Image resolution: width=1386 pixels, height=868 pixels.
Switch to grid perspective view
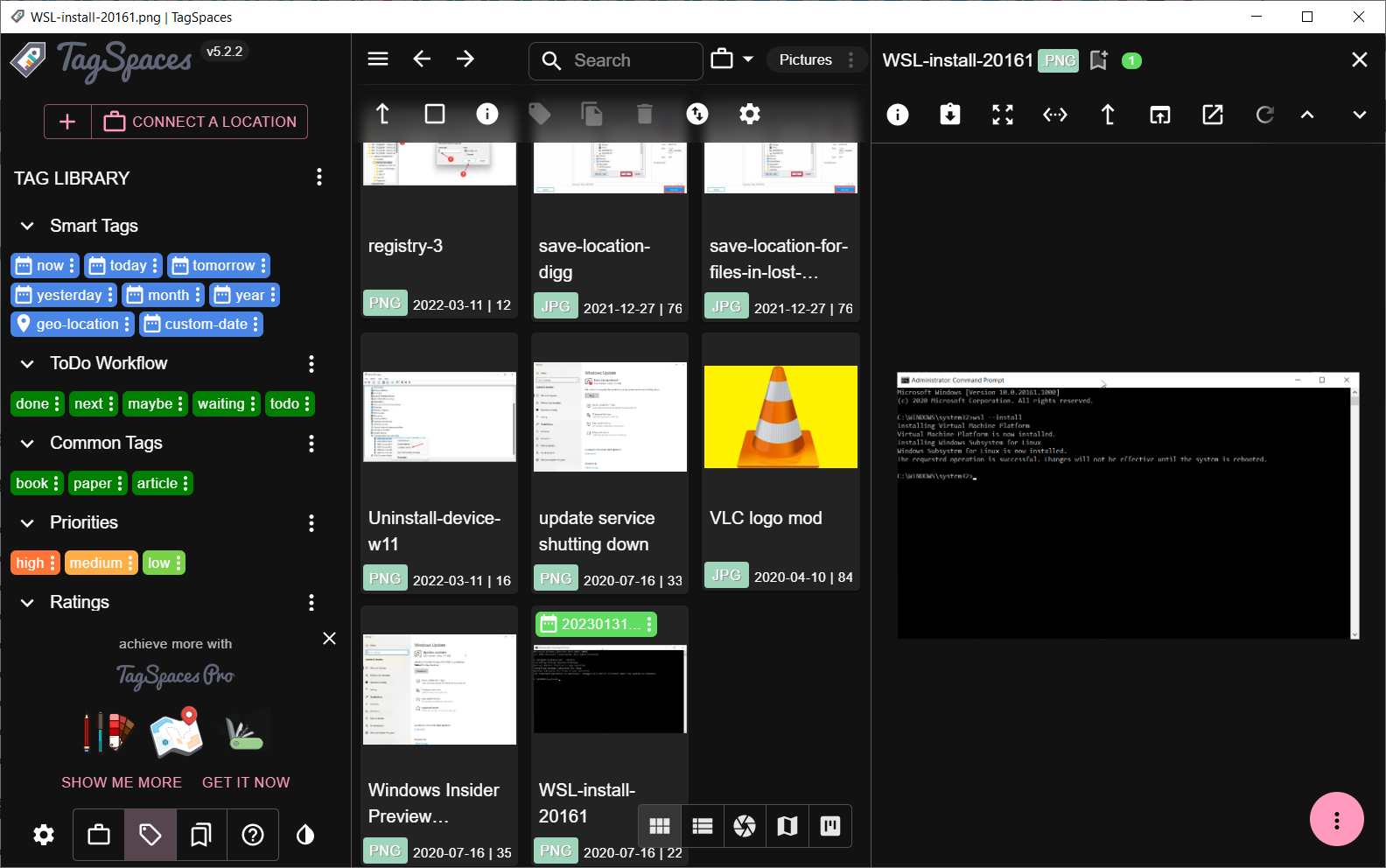pyautogui.click(x=660, y=826)
